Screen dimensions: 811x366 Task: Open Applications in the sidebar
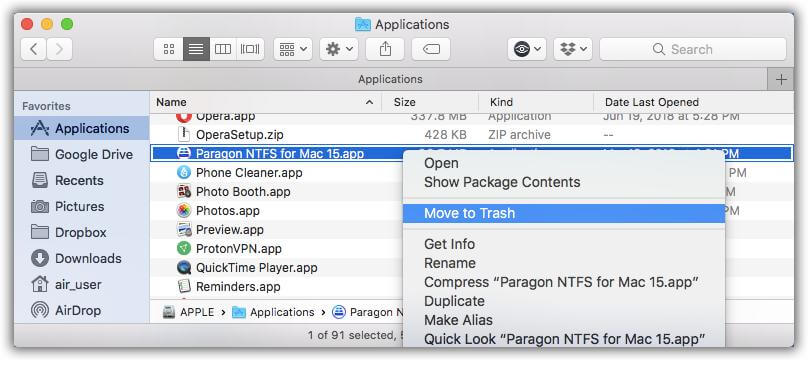(x=82, y=128)
